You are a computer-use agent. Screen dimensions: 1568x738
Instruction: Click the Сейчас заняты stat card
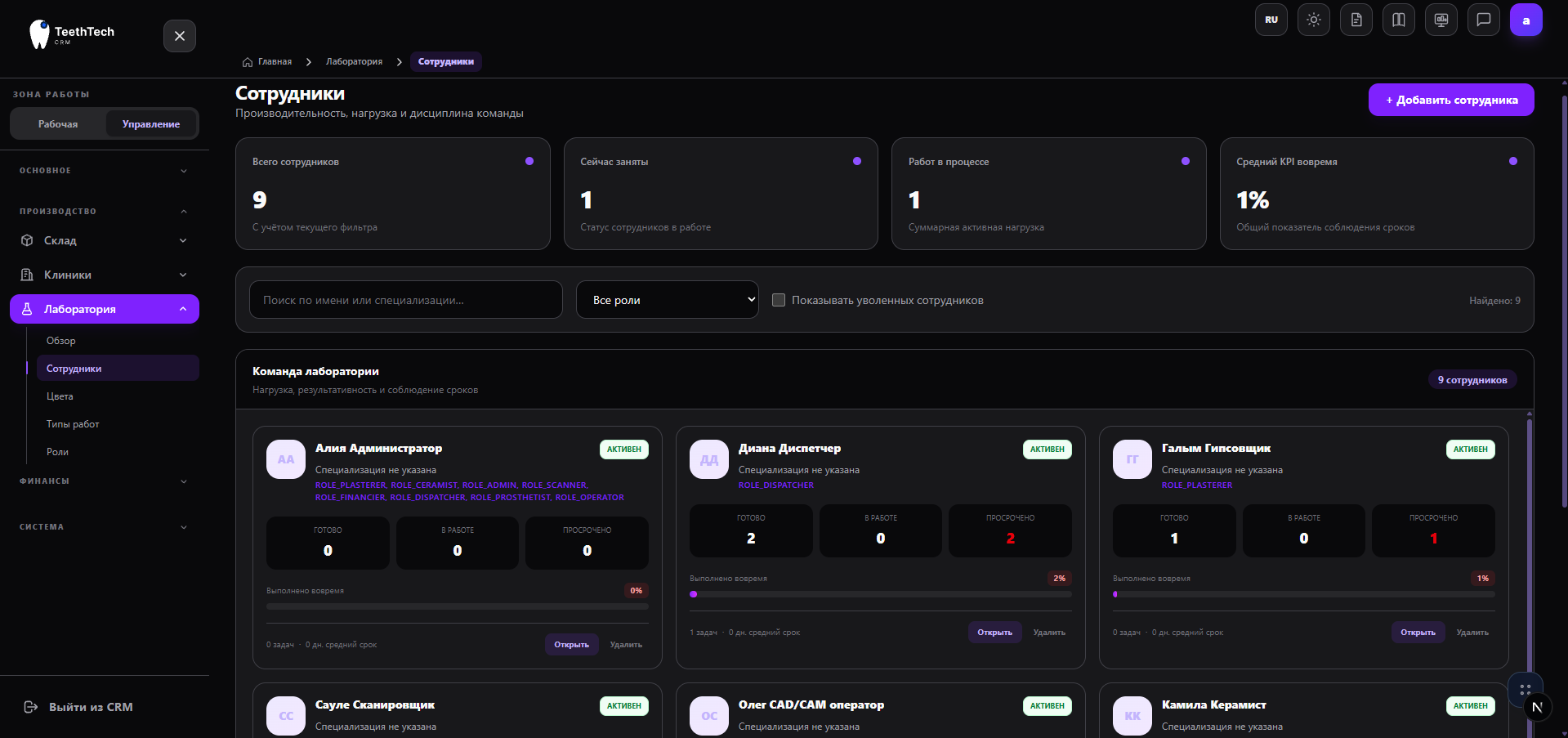click(x=721, y=194)
